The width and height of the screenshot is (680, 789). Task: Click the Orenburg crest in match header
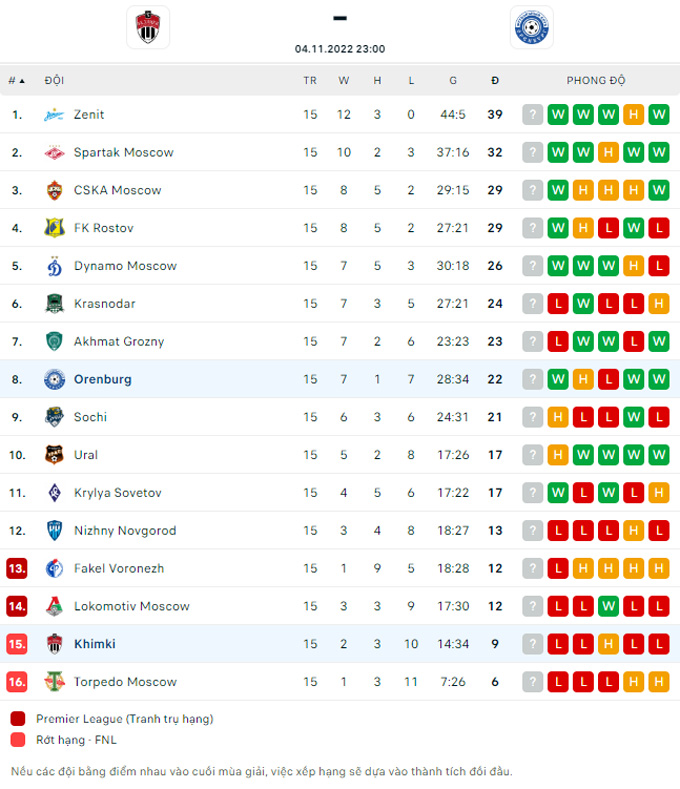pyautogui.click(x=532, y=27)
